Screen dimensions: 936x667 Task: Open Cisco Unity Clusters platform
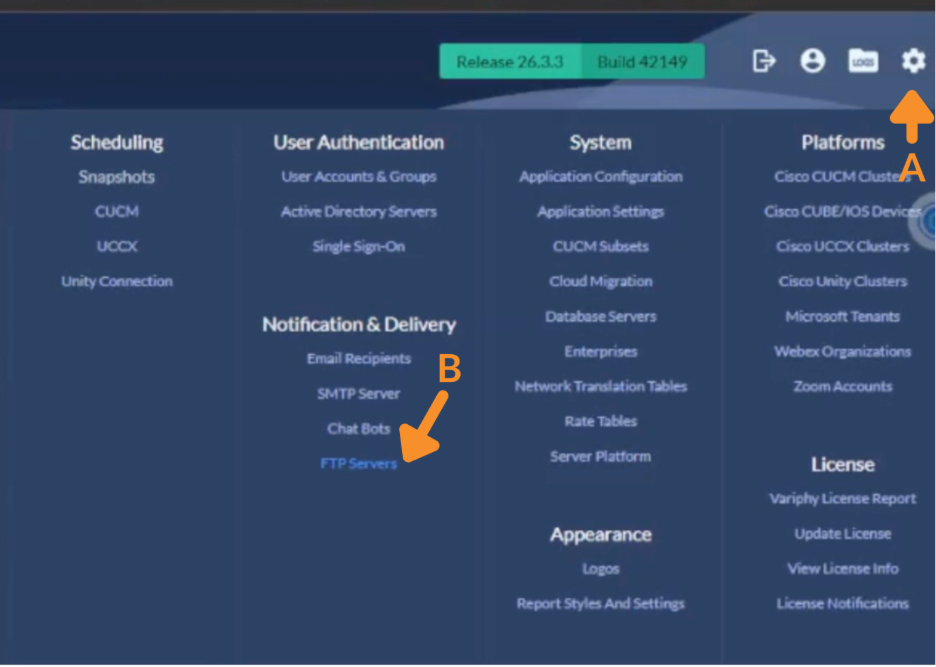pos(842,282)
